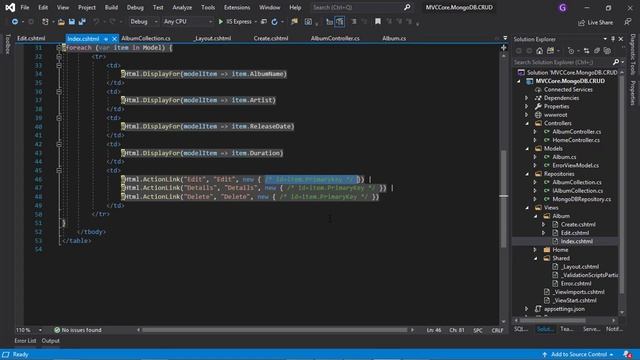Image resolution: width=640 pixels, height=360 pixels.
Task: Open the Extensions menu
Action: click(x=237, y=7)
